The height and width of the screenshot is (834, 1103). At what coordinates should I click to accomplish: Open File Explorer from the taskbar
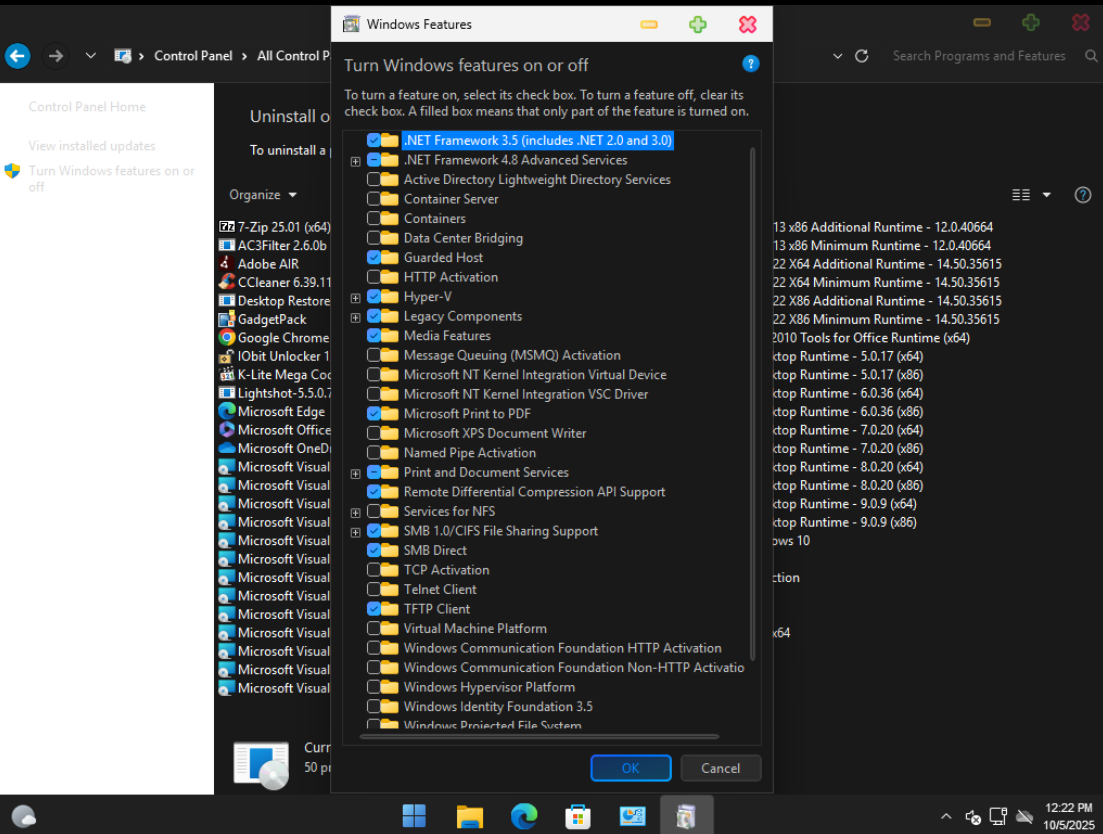coord(470,816)
